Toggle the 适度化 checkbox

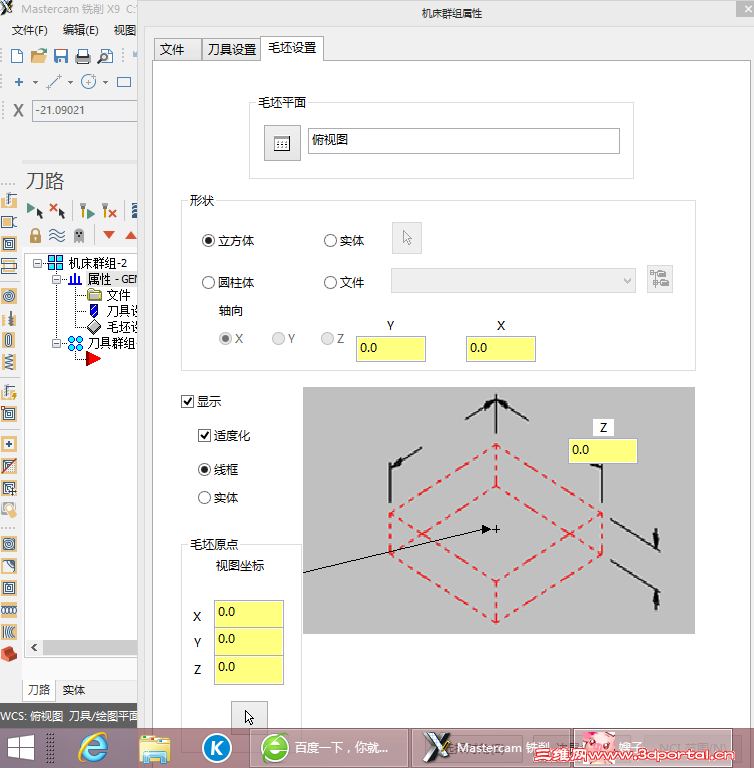204,435
